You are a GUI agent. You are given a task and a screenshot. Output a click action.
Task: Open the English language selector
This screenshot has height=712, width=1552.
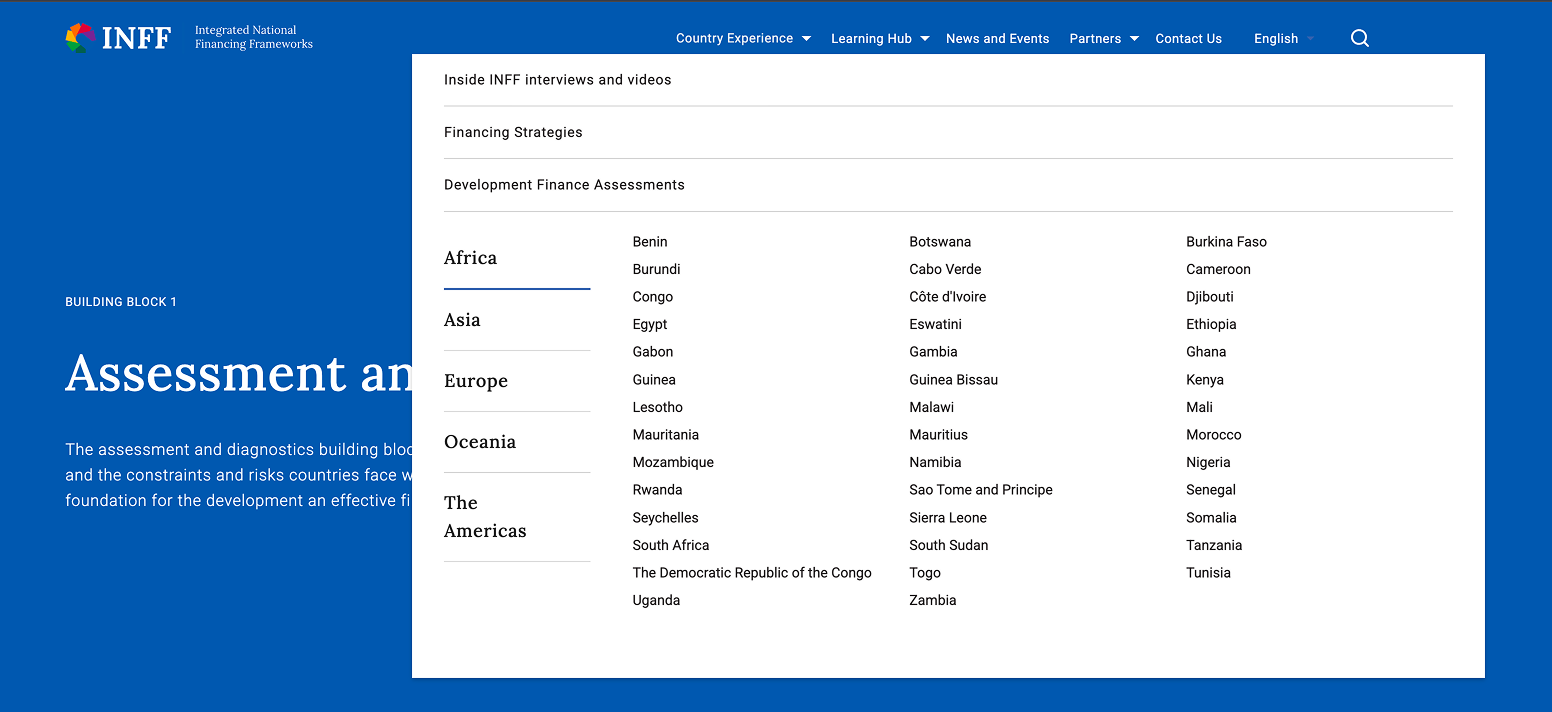pos(1284,38)
